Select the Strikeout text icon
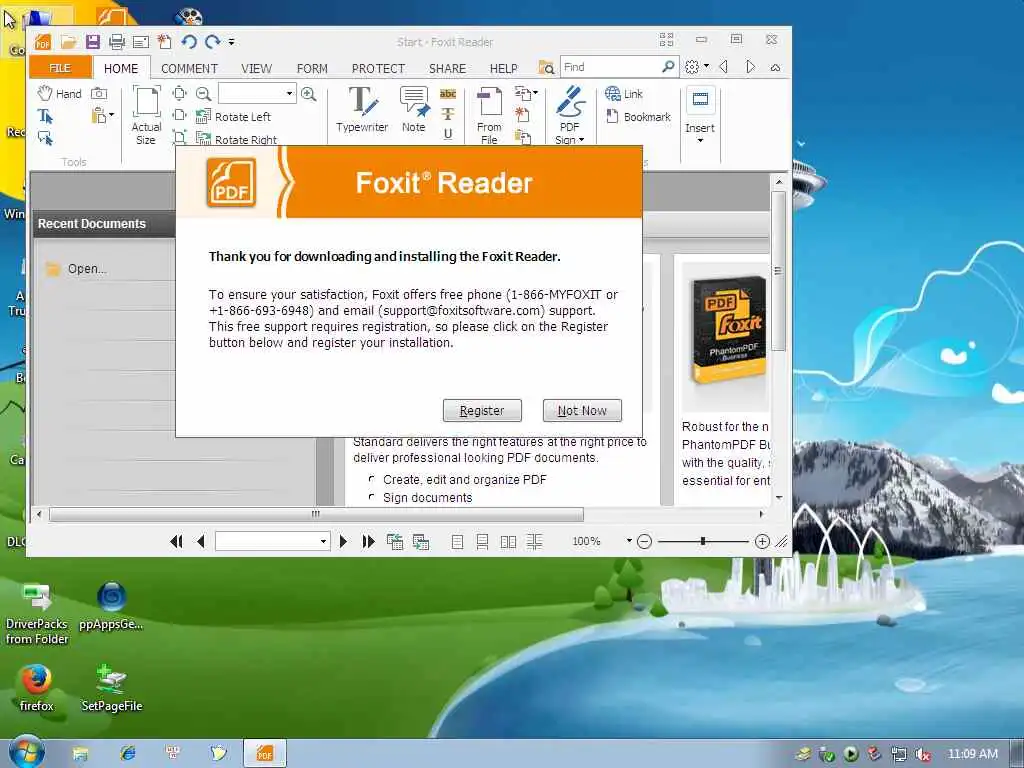The height and width of the screenshot is (768, 1024). (x=448, y=114)
